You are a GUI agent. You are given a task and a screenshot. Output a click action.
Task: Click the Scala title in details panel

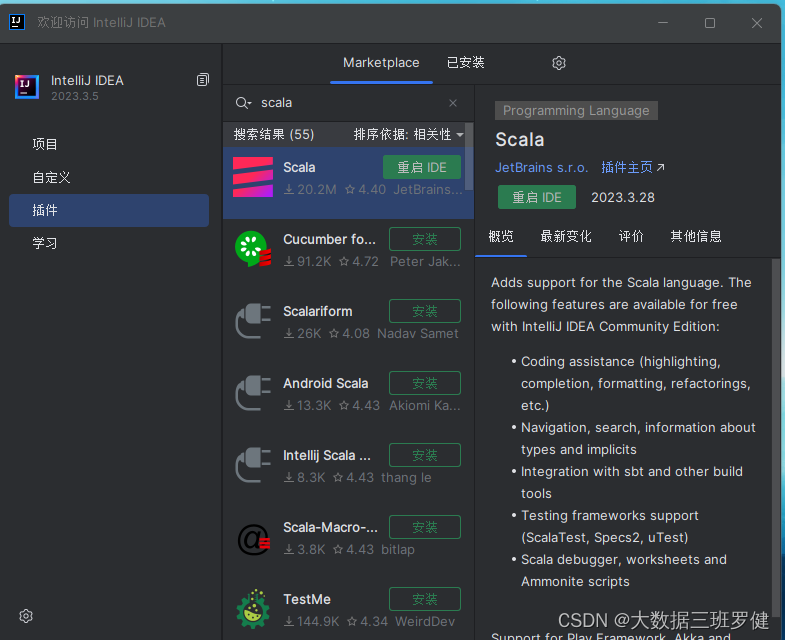[x=520, y=140]
